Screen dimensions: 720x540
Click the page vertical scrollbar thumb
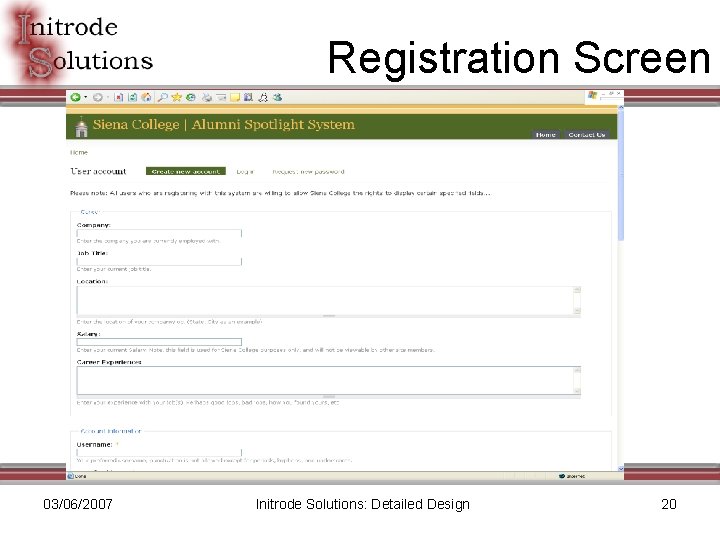pyautogui.click(x=621, y=175)
